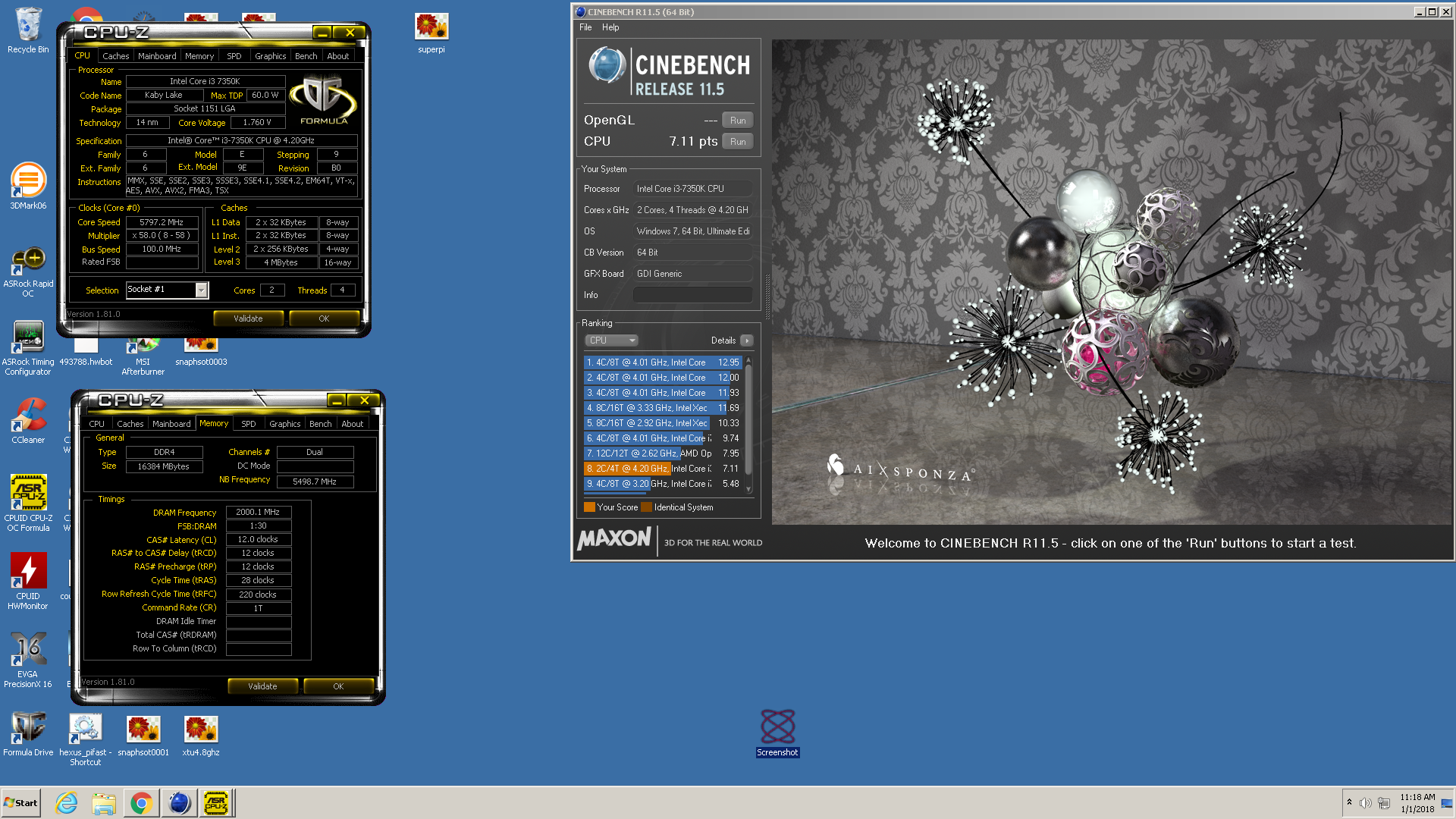
Task: Run the CPU benchmark in Cinebench
Action: [x=738, y=142]
